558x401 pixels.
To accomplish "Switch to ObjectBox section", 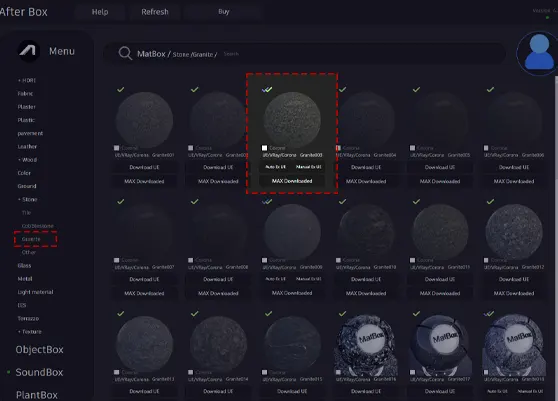I will [x=40, y=350].
